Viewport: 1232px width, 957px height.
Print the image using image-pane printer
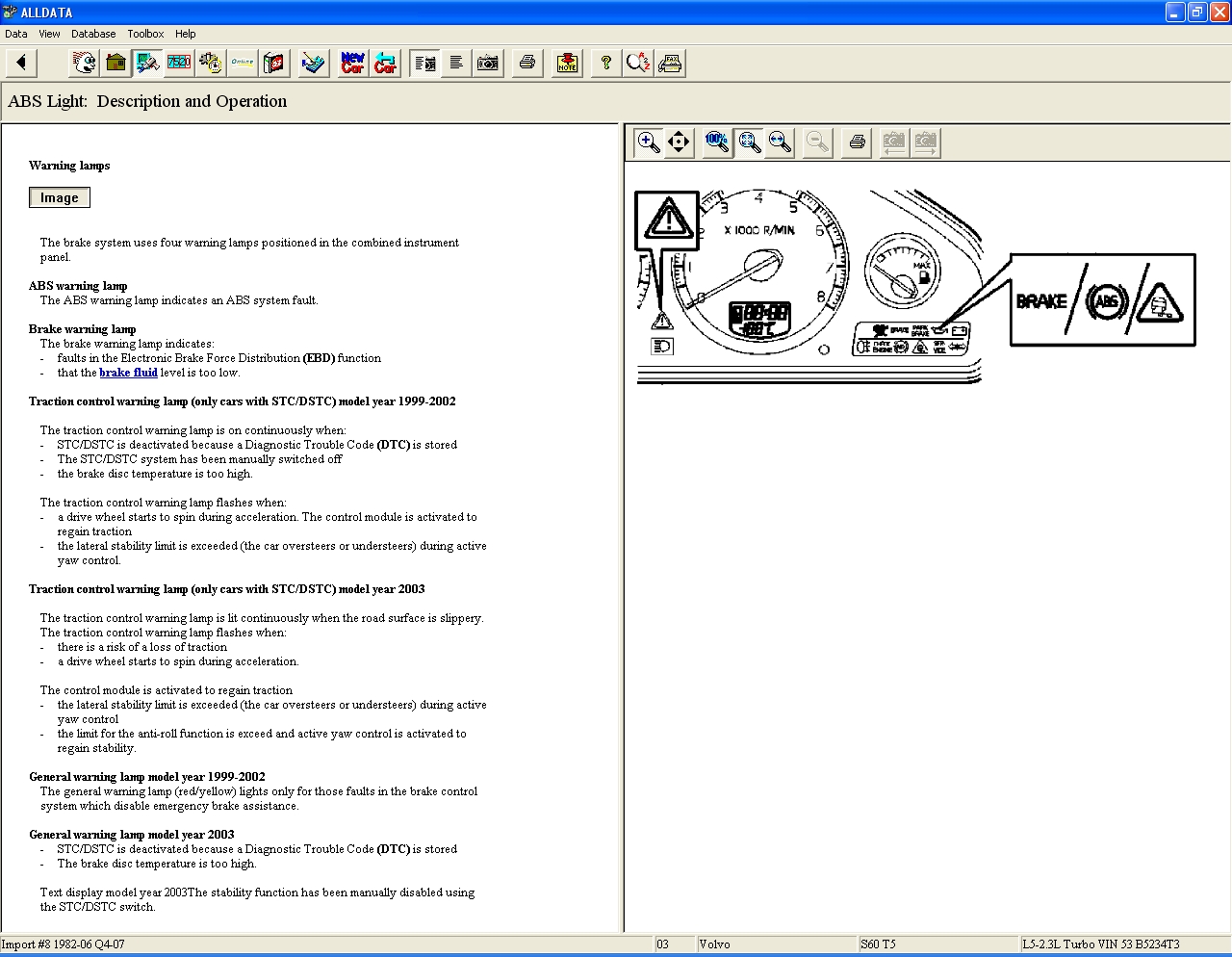(x=857, y=142)
